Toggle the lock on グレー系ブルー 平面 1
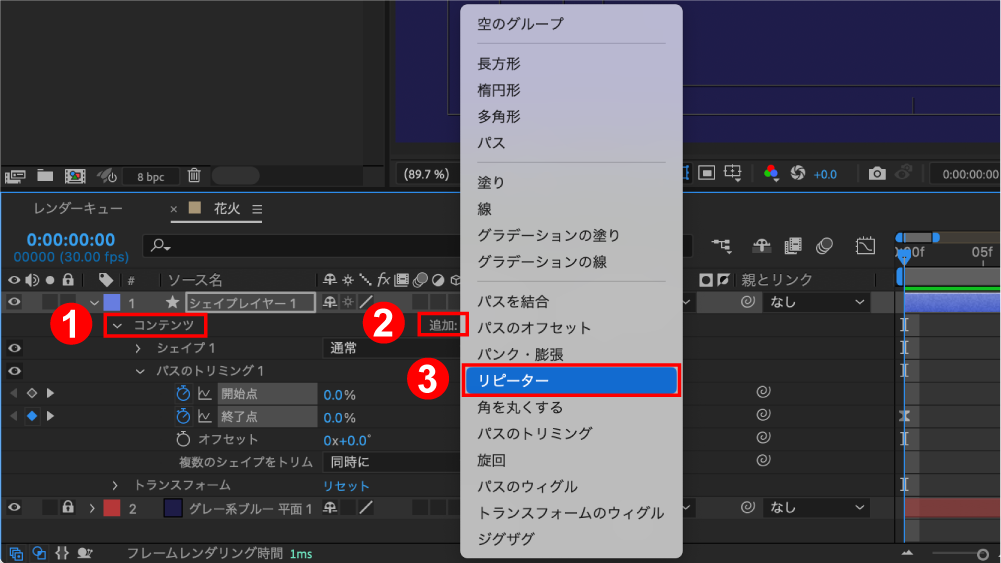Viewport: 1001px width, 563px height. tap(68, 507)
